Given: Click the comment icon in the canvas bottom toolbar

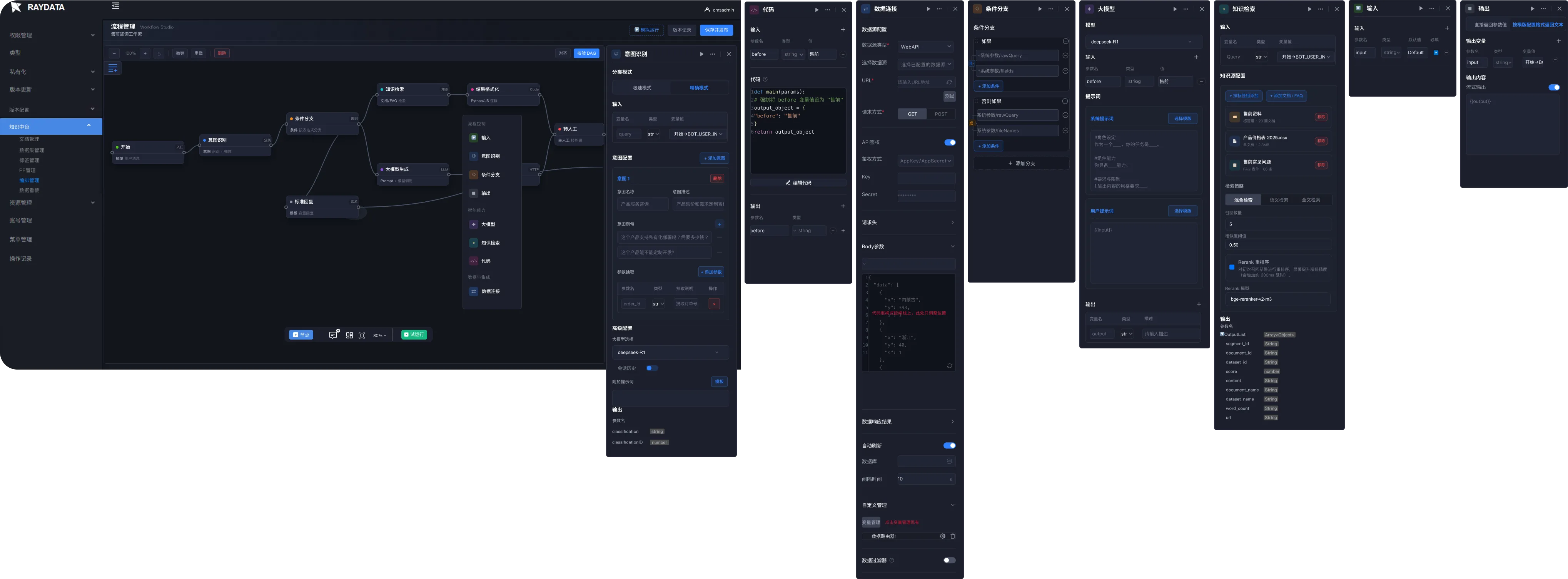Looking at the screenshot, I should point(334,335).
